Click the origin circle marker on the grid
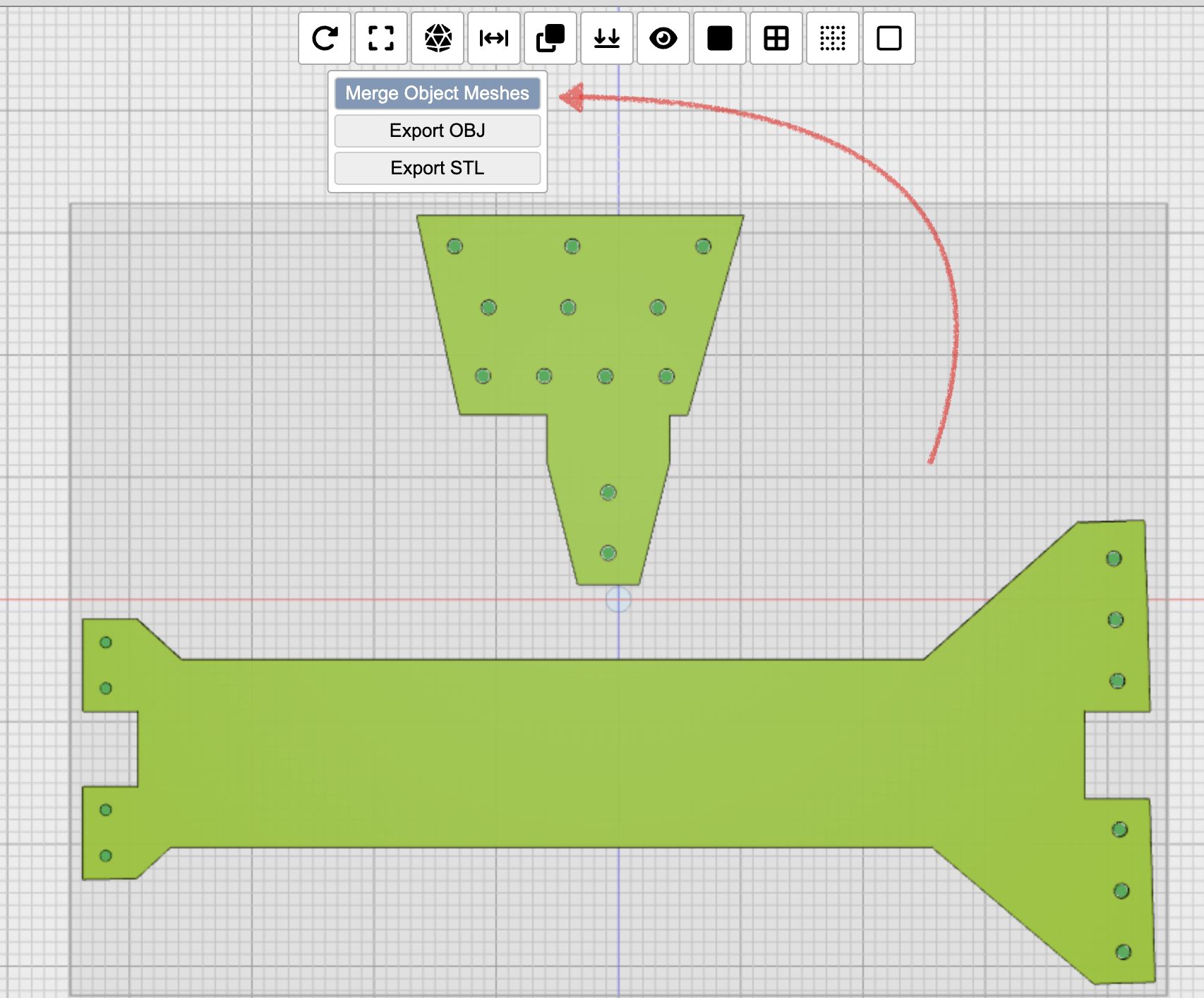 pyautogui.click(x=619, y=600)
